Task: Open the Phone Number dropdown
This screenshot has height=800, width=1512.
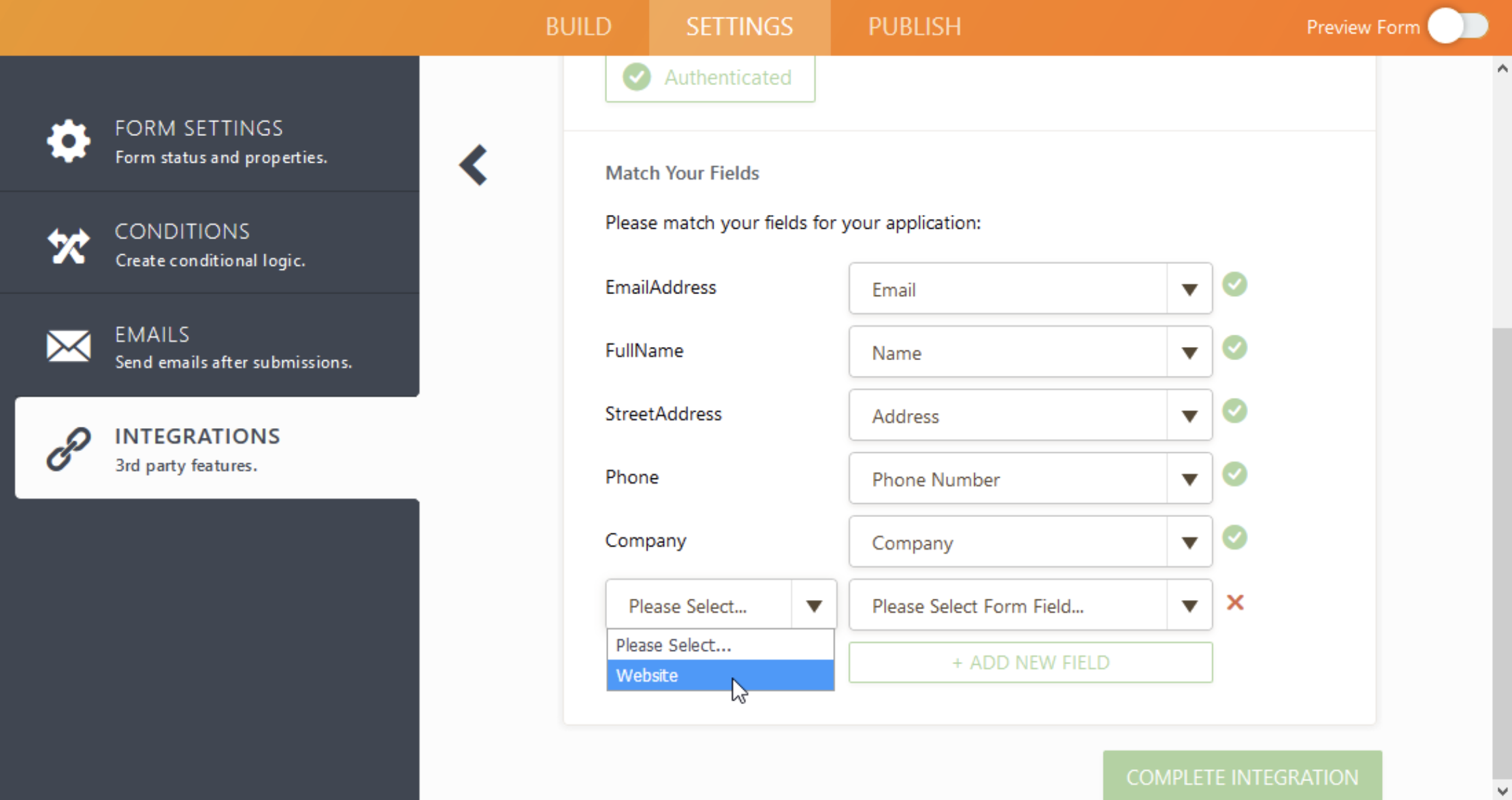Action: click(x=1189, y=480)
